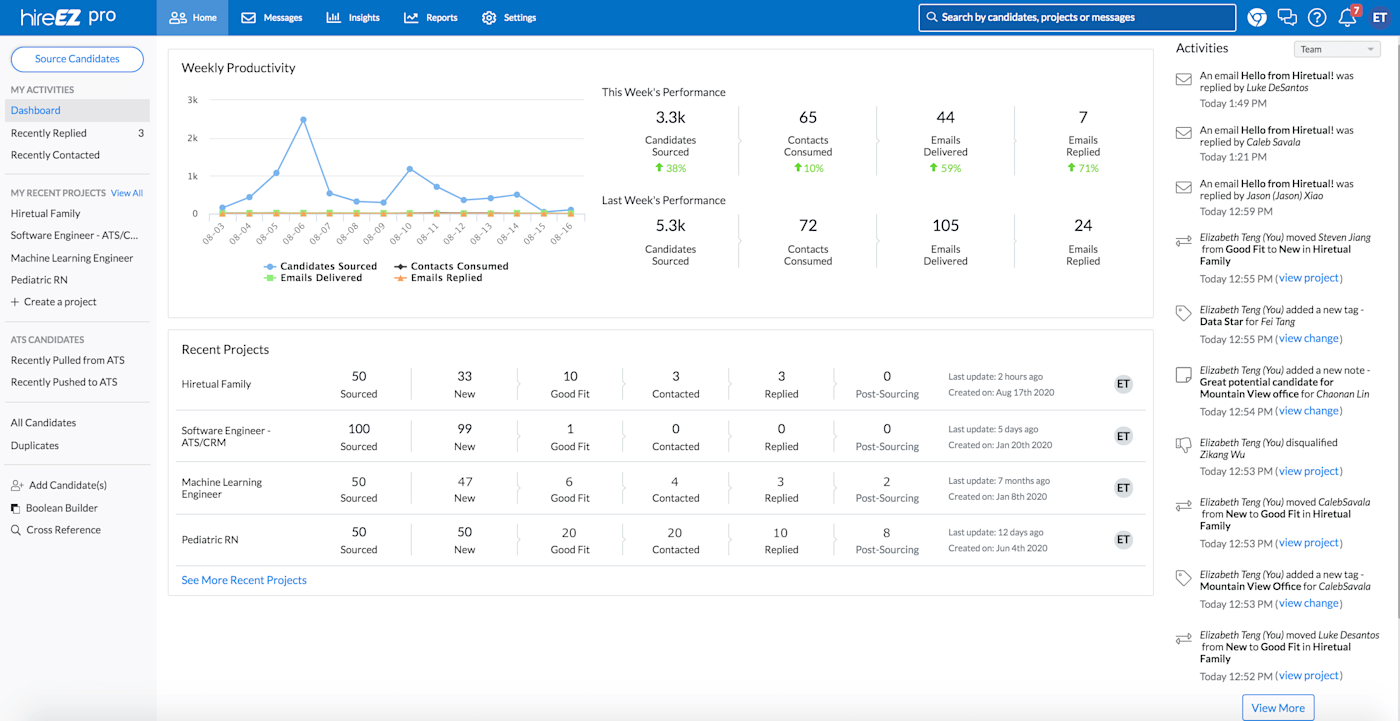Open Insights tab
Image resolution: width=1400 pixels, height=721 pixels.
(x=353, y=17)
